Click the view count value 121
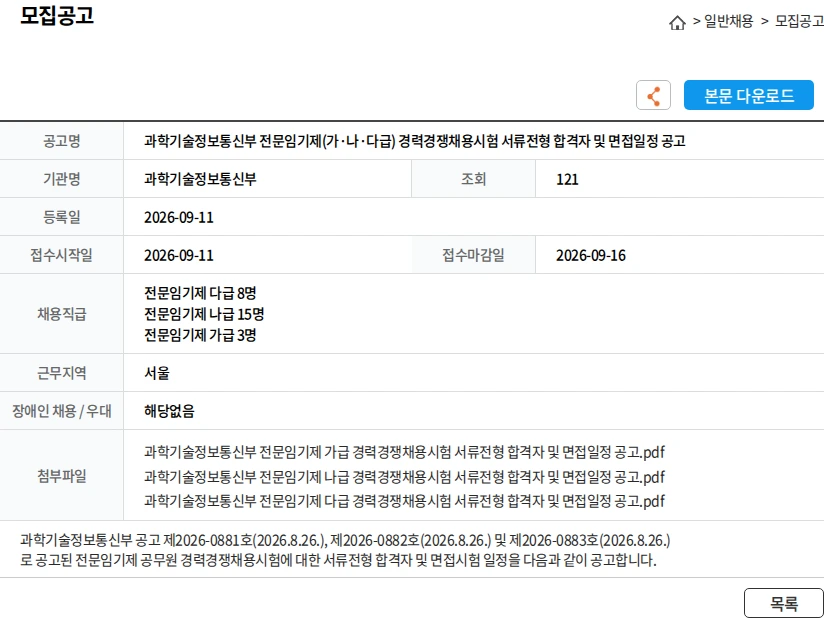824x618 pixels. point(567,180)
